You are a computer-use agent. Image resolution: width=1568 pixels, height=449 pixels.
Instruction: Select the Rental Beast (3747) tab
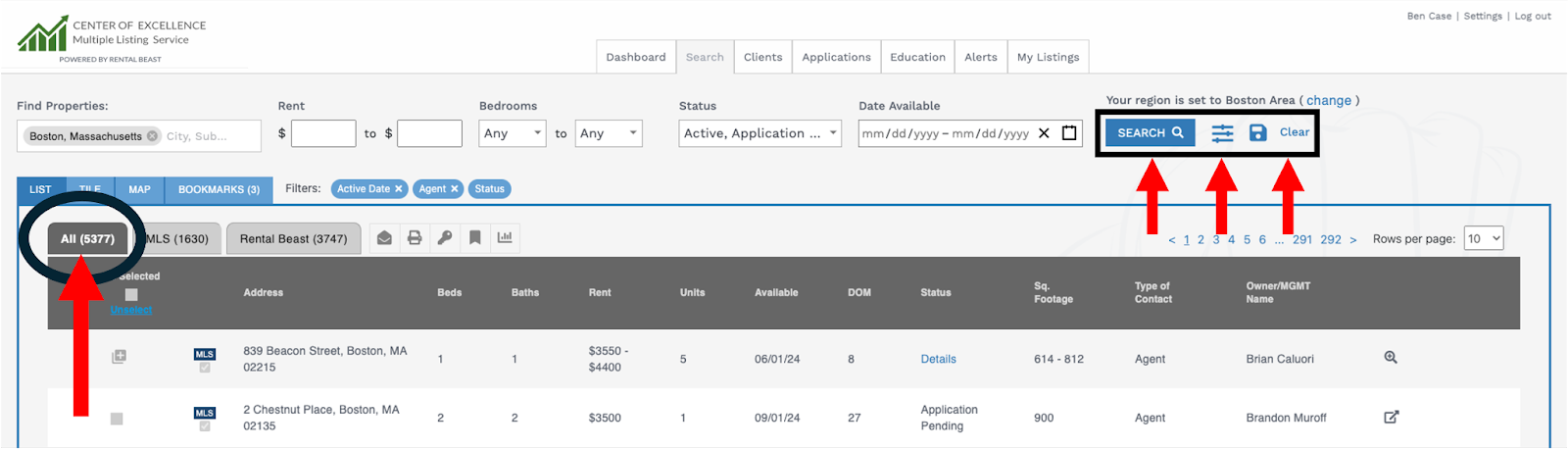(293, 238)
